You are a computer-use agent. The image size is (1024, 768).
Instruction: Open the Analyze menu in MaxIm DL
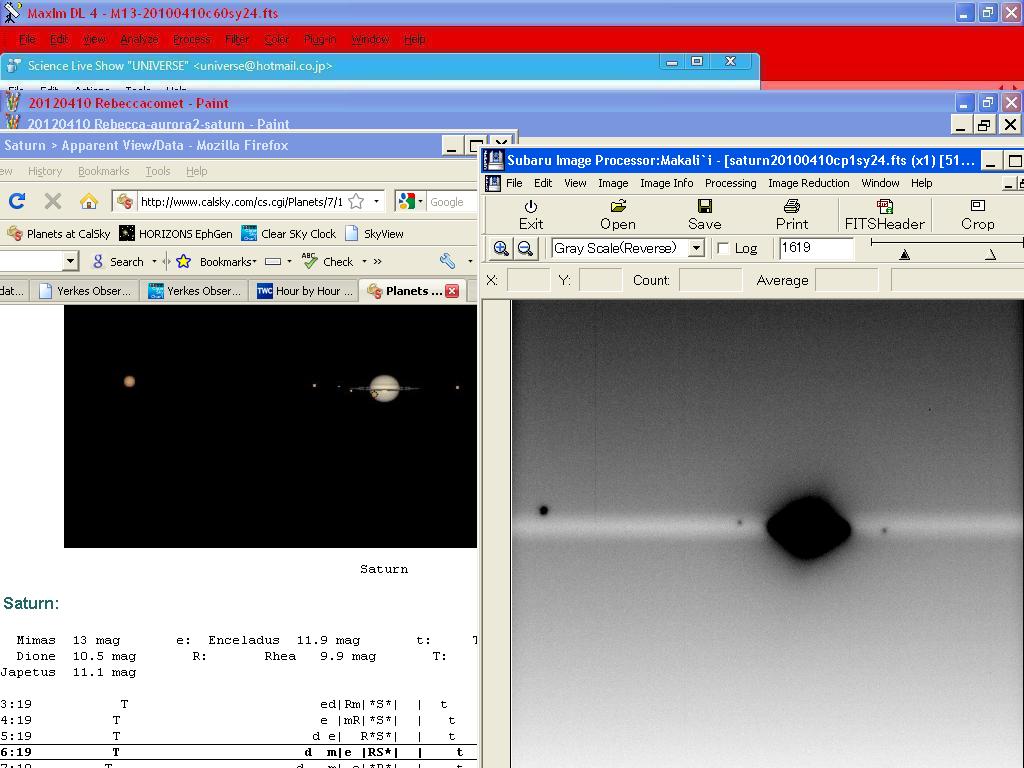[x=139, y=39]
